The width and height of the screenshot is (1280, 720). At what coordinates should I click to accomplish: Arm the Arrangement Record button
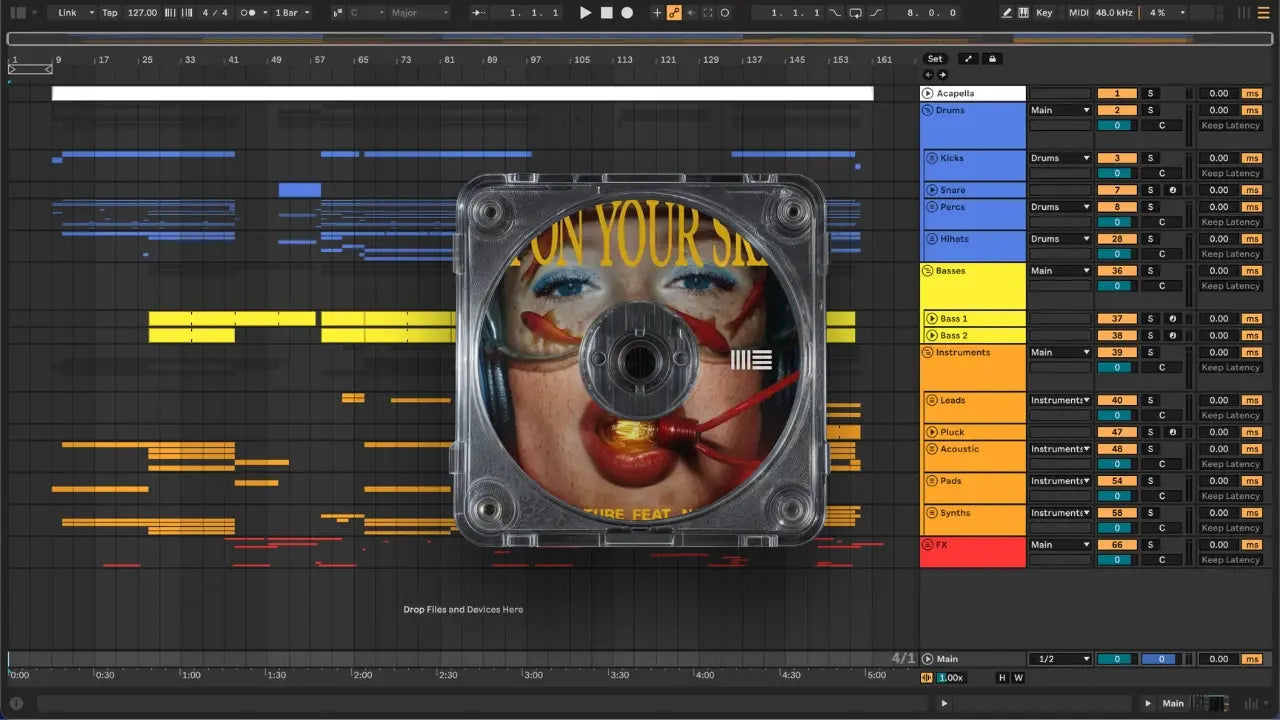[x=627, y=13]
